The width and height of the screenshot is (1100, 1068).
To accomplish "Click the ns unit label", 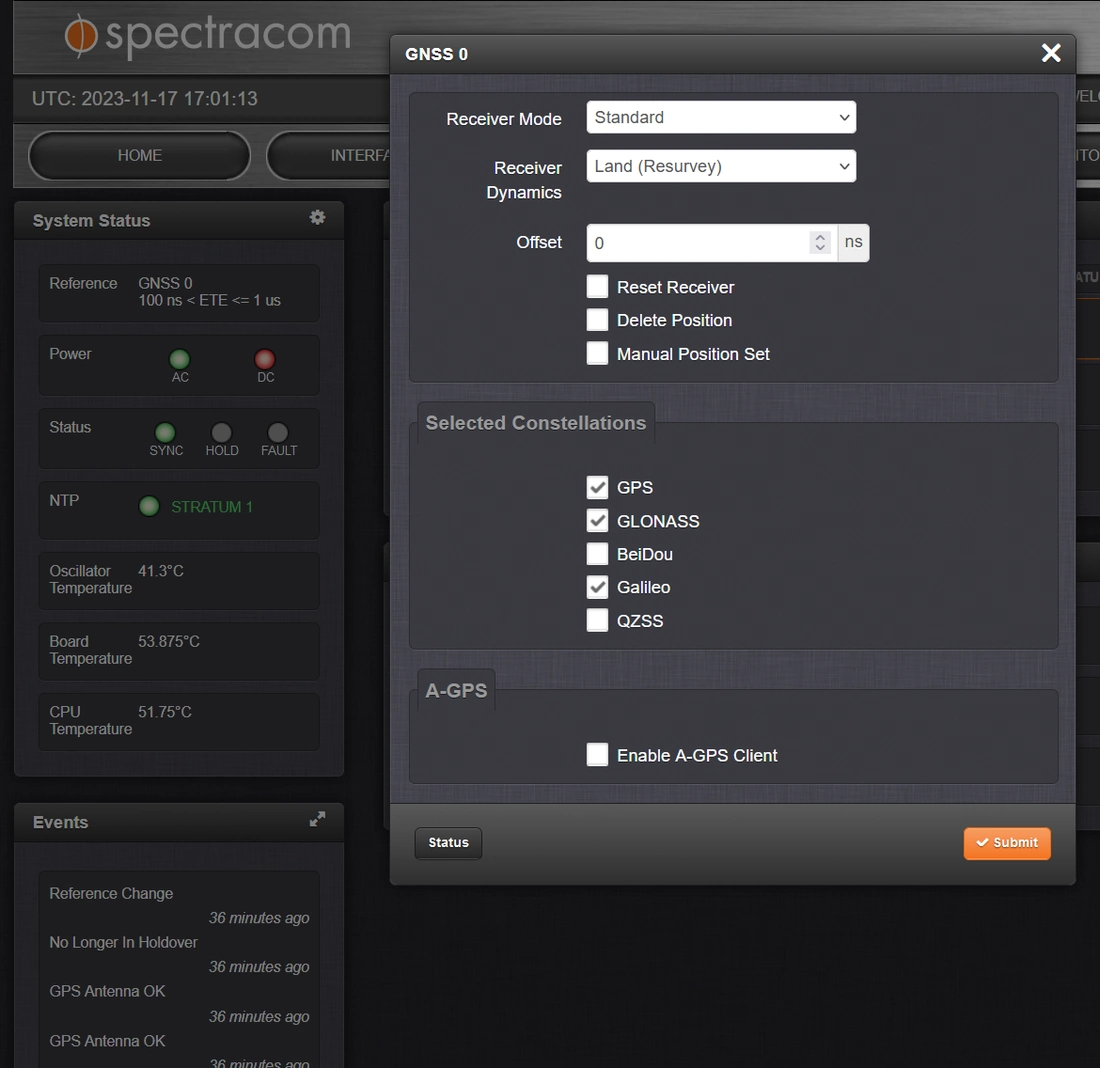I will tap(853, 242).
